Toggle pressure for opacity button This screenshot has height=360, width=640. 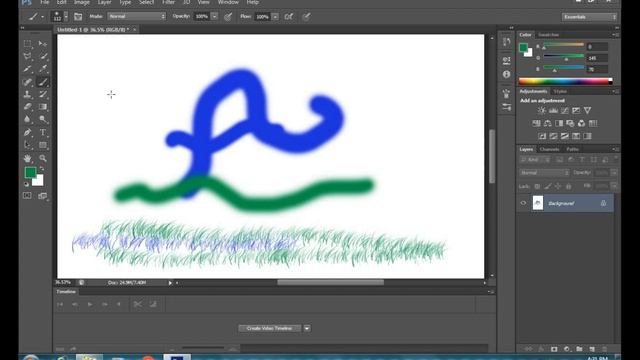(x=228, y=17)
